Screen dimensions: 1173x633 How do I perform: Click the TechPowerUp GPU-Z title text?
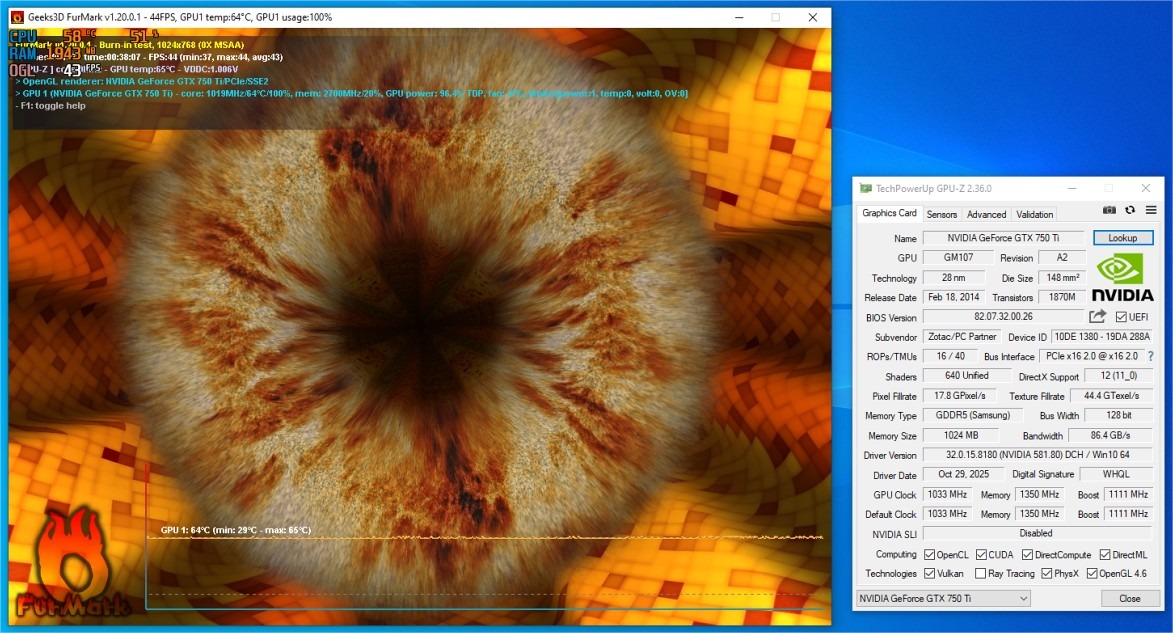point(934,189)
